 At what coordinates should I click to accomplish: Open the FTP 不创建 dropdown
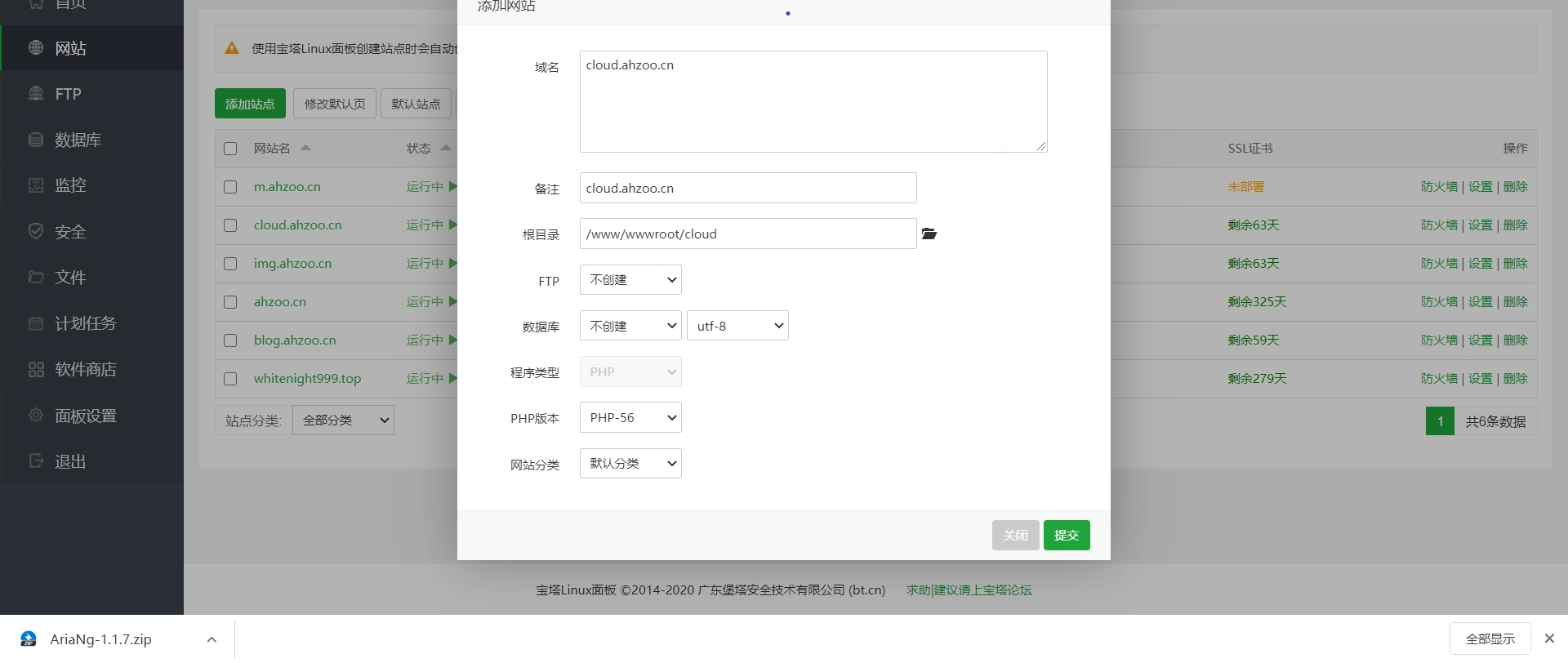pos(630,280)
